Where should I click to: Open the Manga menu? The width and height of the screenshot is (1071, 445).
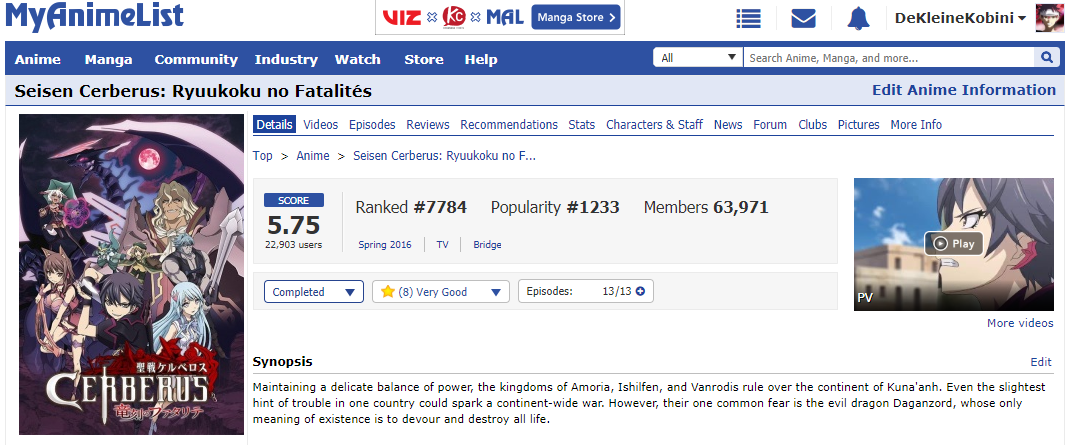click(109, 59)
